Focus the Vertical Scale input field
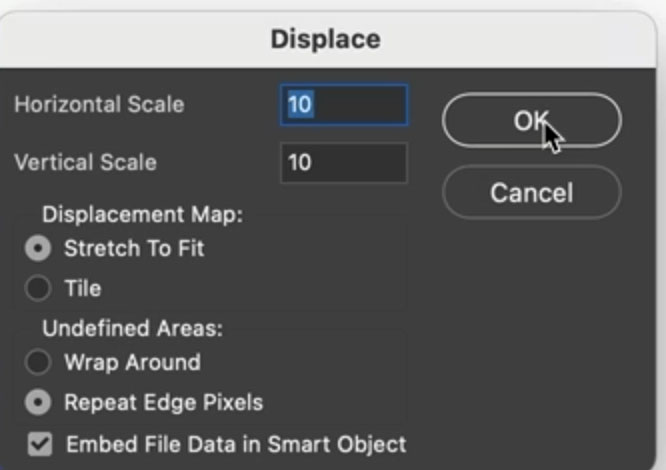 344,162
